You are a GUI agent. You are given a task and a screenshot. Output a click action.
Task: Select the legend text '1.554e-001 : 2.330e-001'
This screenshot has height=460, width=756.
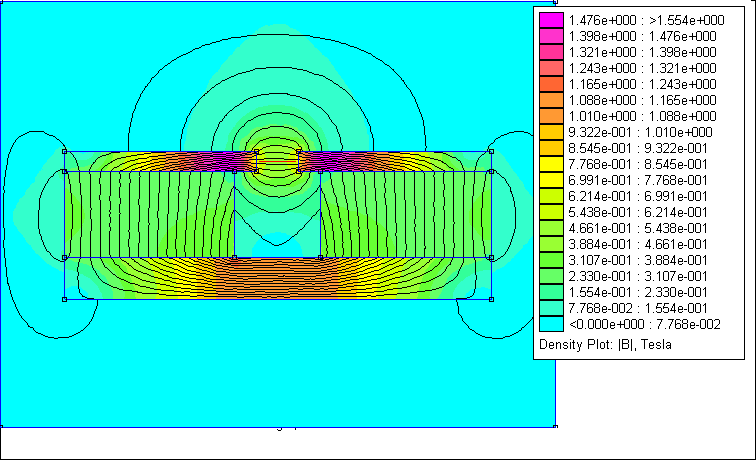(638, 292)
